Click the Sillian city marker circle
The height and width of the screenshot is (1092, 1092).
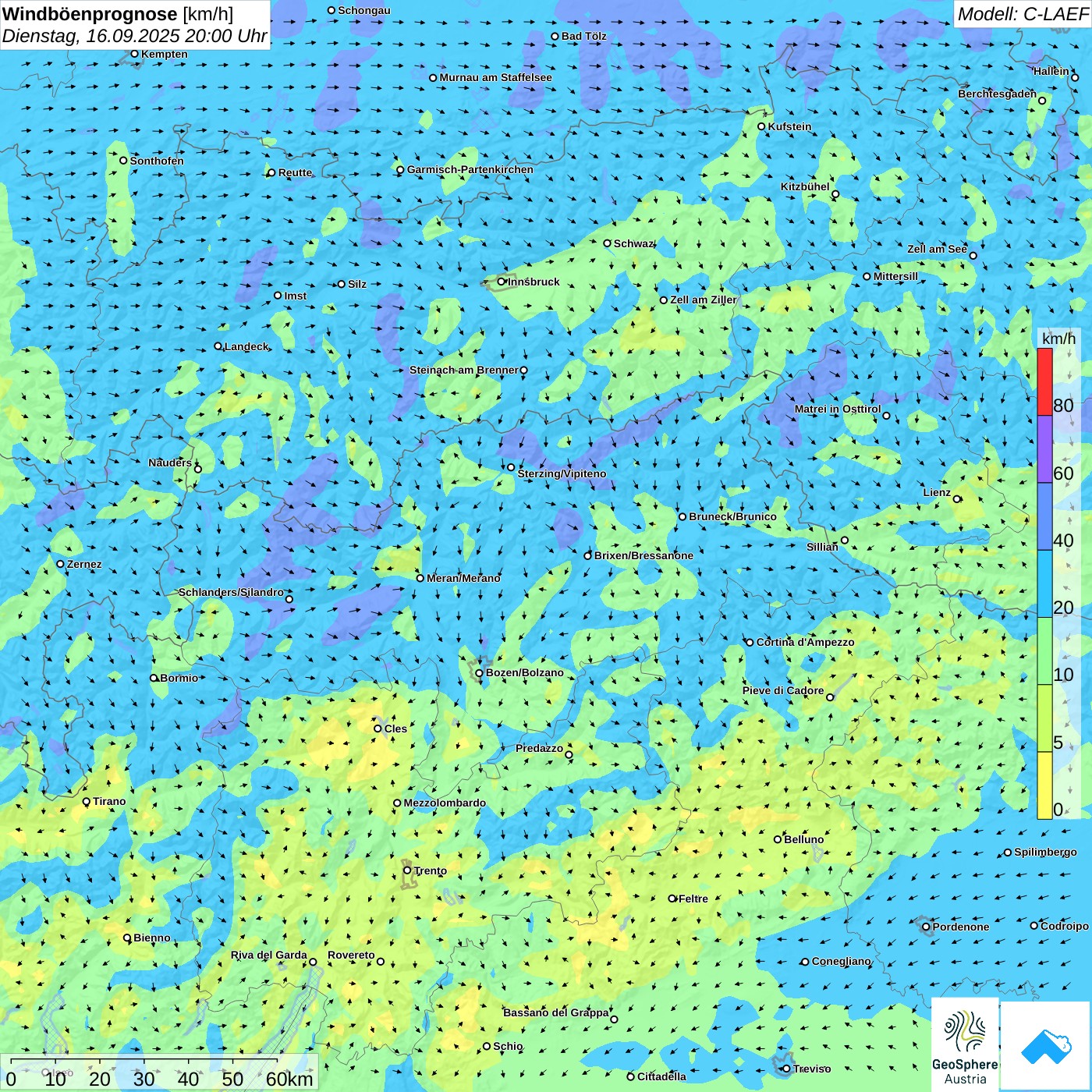point(845,540)
